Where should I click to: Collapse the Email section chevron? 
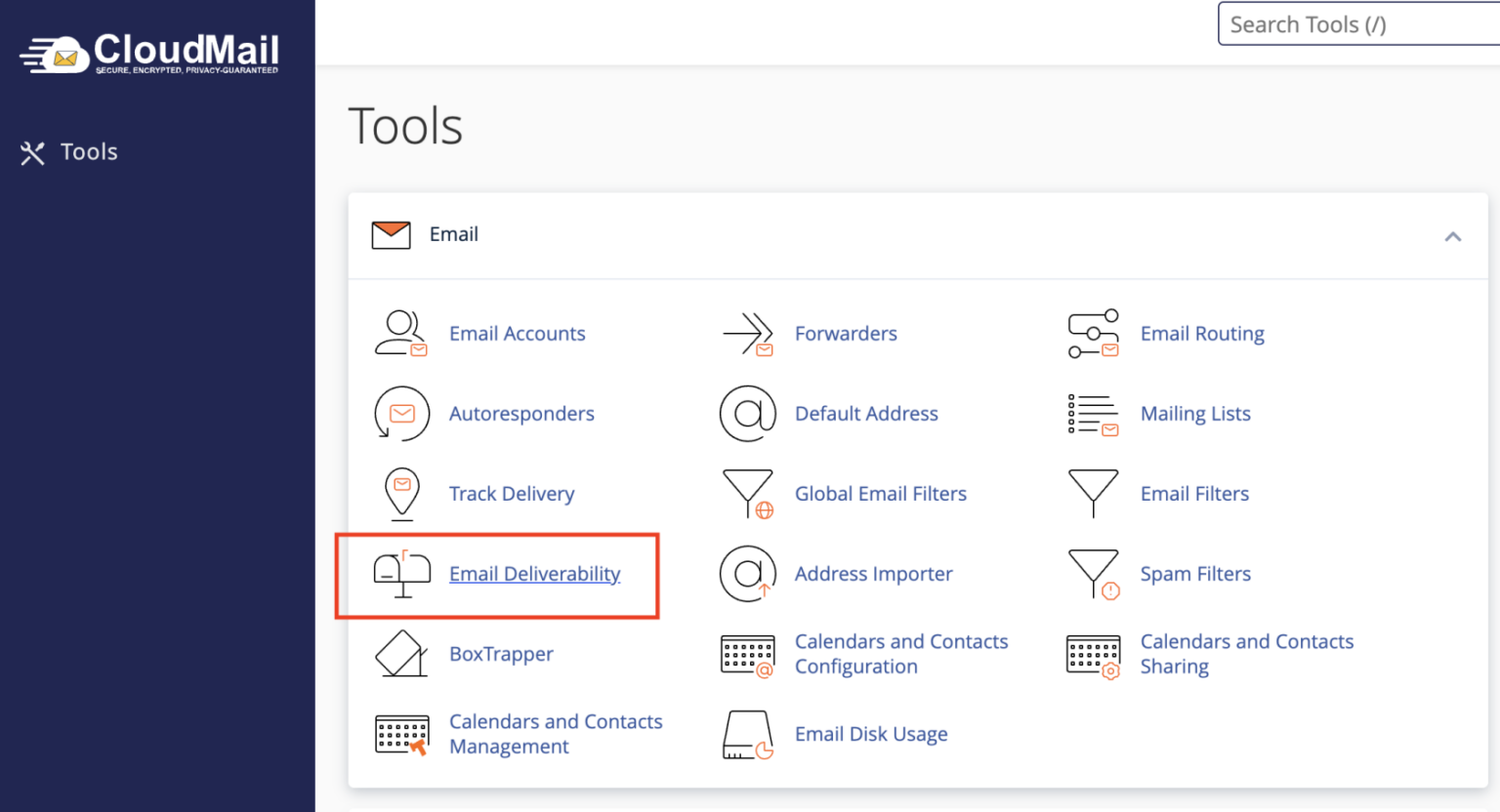pyautogui.click(x=1452, y=236)
